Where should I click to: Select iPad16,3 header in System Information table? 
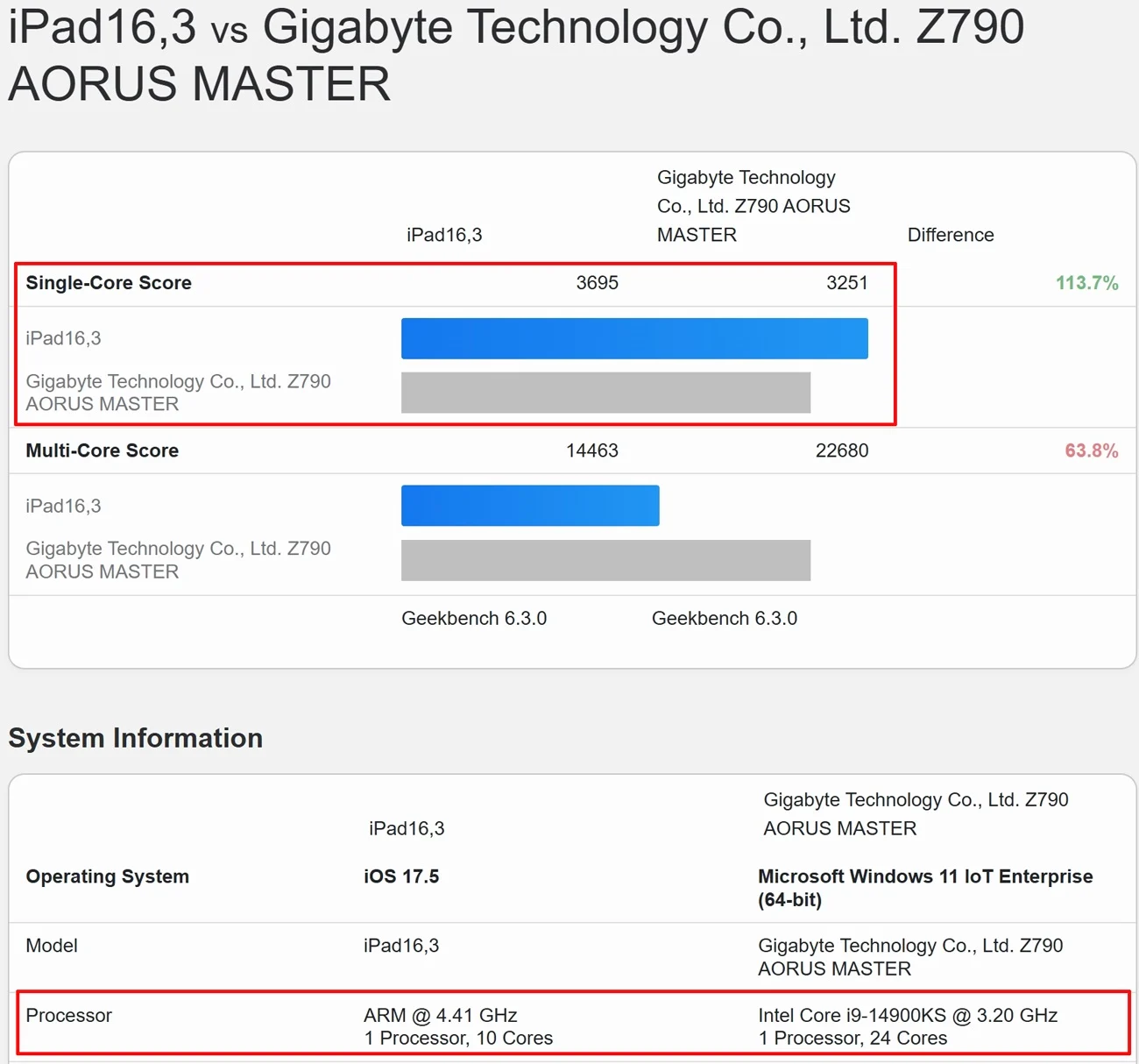pyautogui.click(x=407, y=828)
